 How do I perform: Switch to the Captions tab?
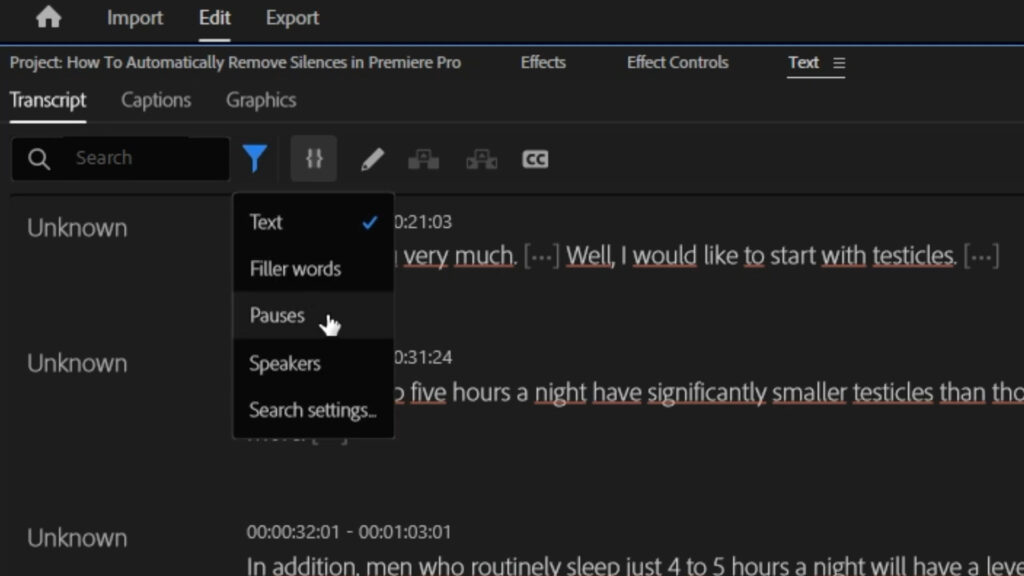(x=156, y=100)
